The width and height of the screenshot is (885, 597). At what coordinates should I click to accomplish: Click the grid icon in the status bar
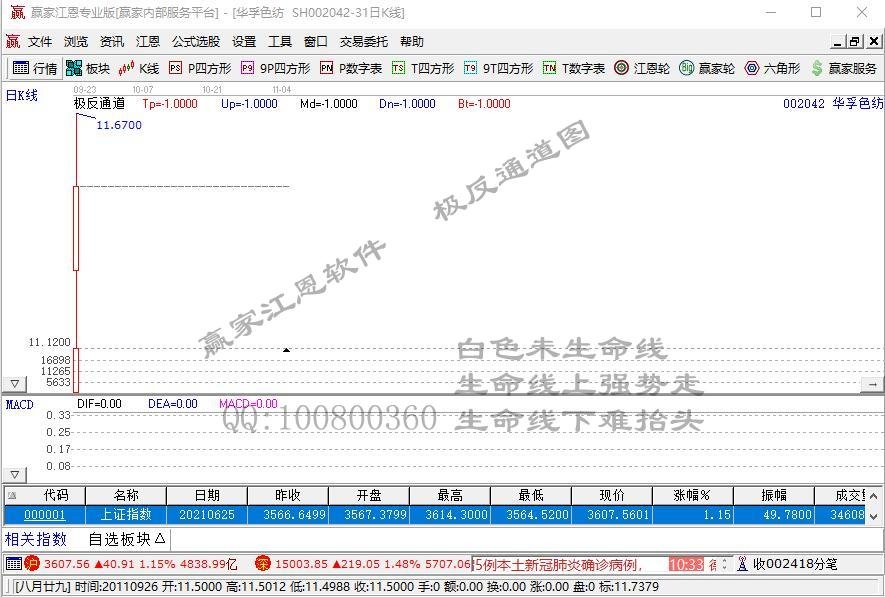pyautogui.click(x=14, y=563)
